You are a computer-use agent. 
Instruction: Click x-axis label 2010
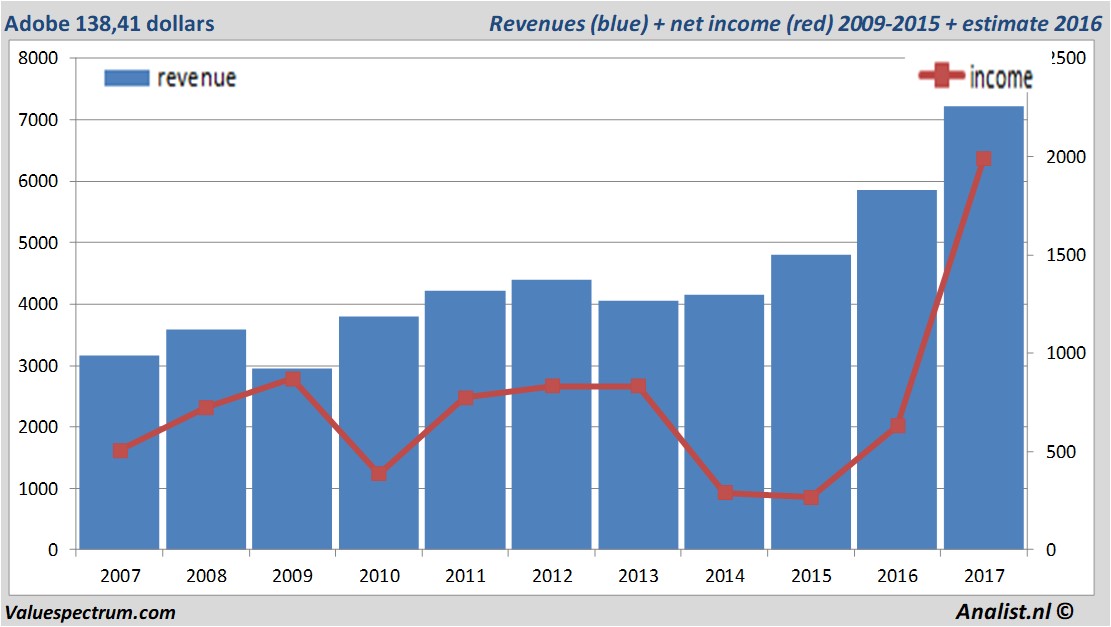coord(379,575)
